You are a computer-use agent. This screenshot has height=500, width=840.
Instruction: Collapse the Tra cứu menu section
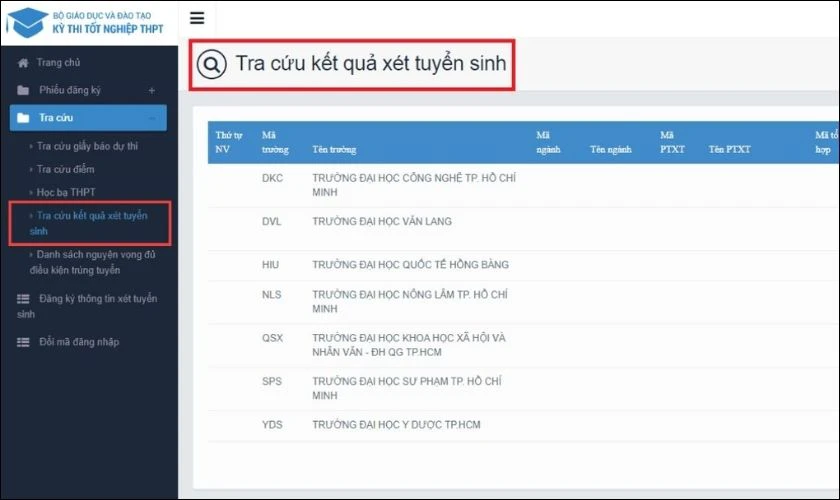(151, 118)
